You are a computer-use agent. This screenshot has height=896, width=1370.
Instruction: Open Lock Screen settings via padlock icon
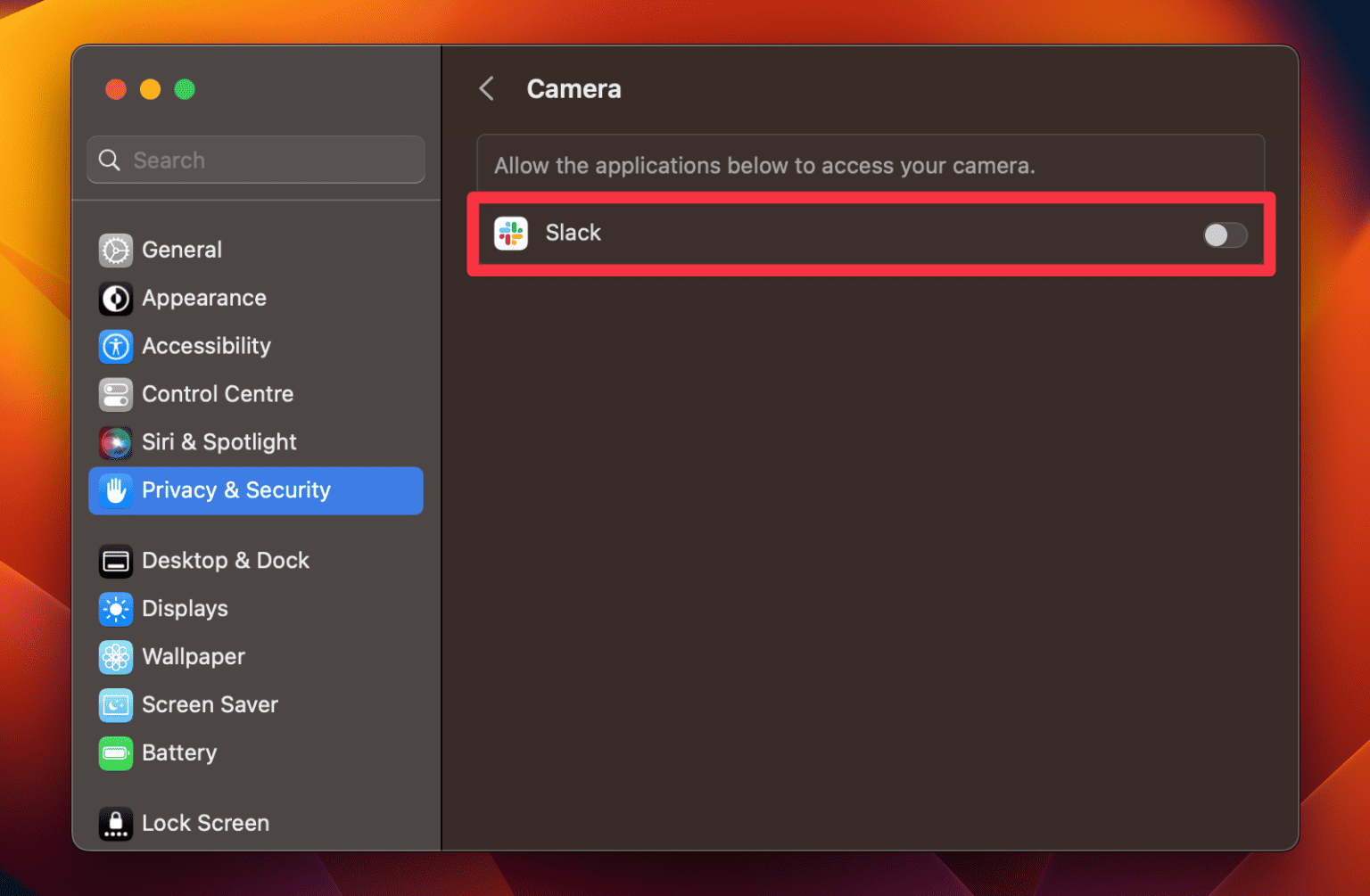click(115, 823)
